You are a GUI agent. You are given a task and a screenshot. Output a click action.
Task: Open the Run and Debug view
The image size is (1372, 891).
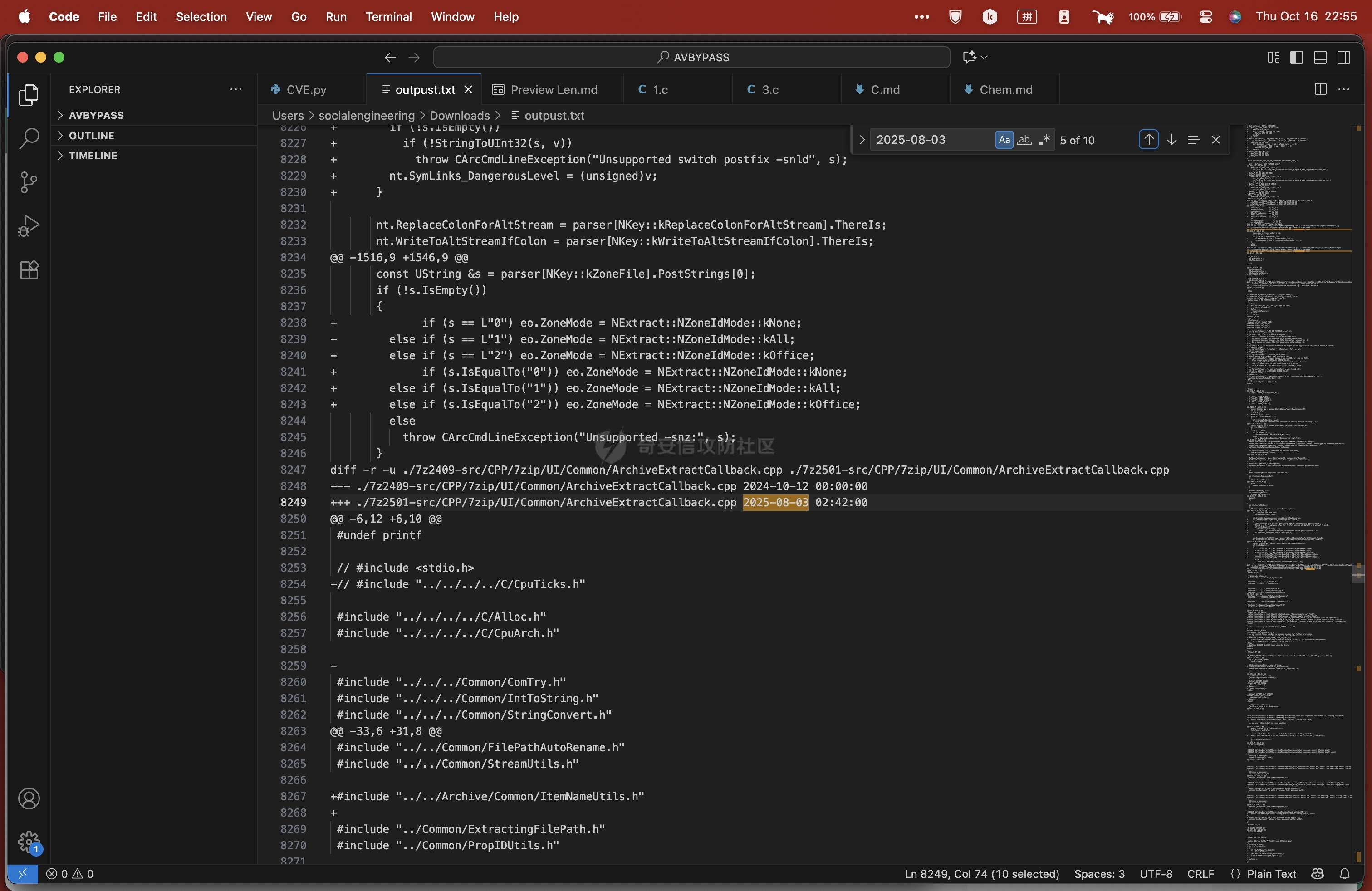coord(29,226)
